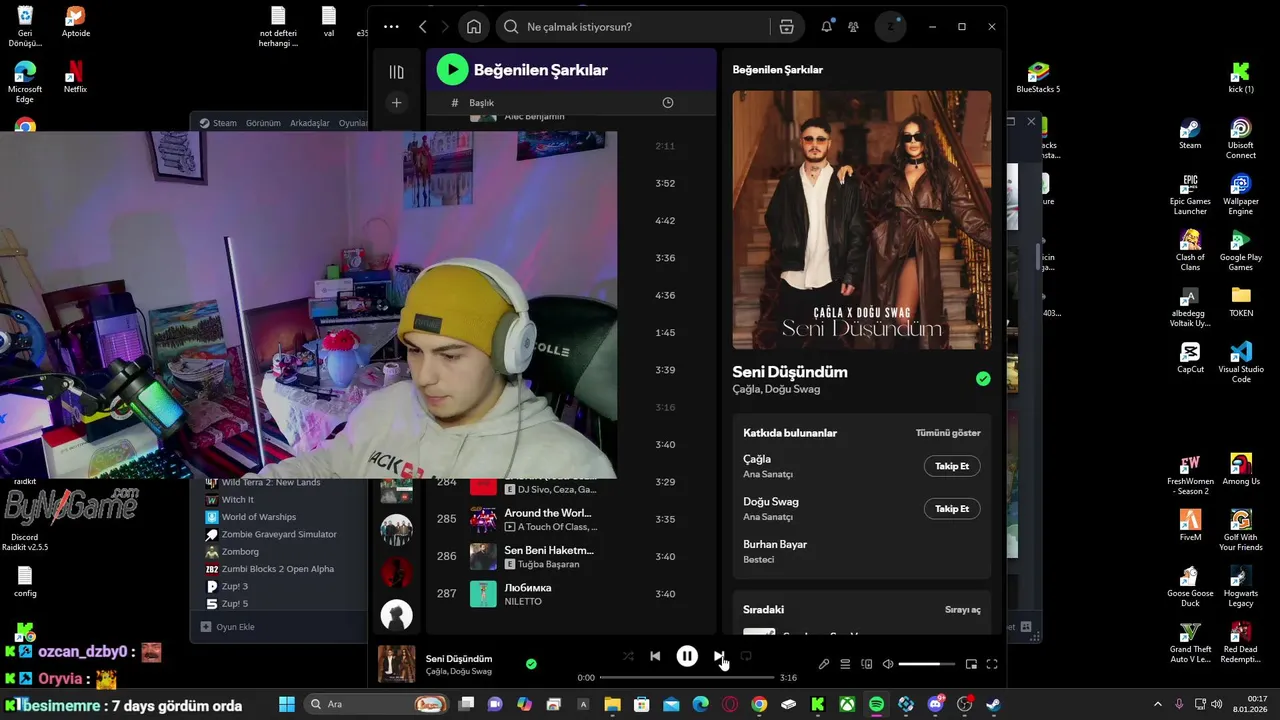Viewport: 1280px width, 720px height.
Task: Sort by the duration clock column
Action: pos(668,103)
